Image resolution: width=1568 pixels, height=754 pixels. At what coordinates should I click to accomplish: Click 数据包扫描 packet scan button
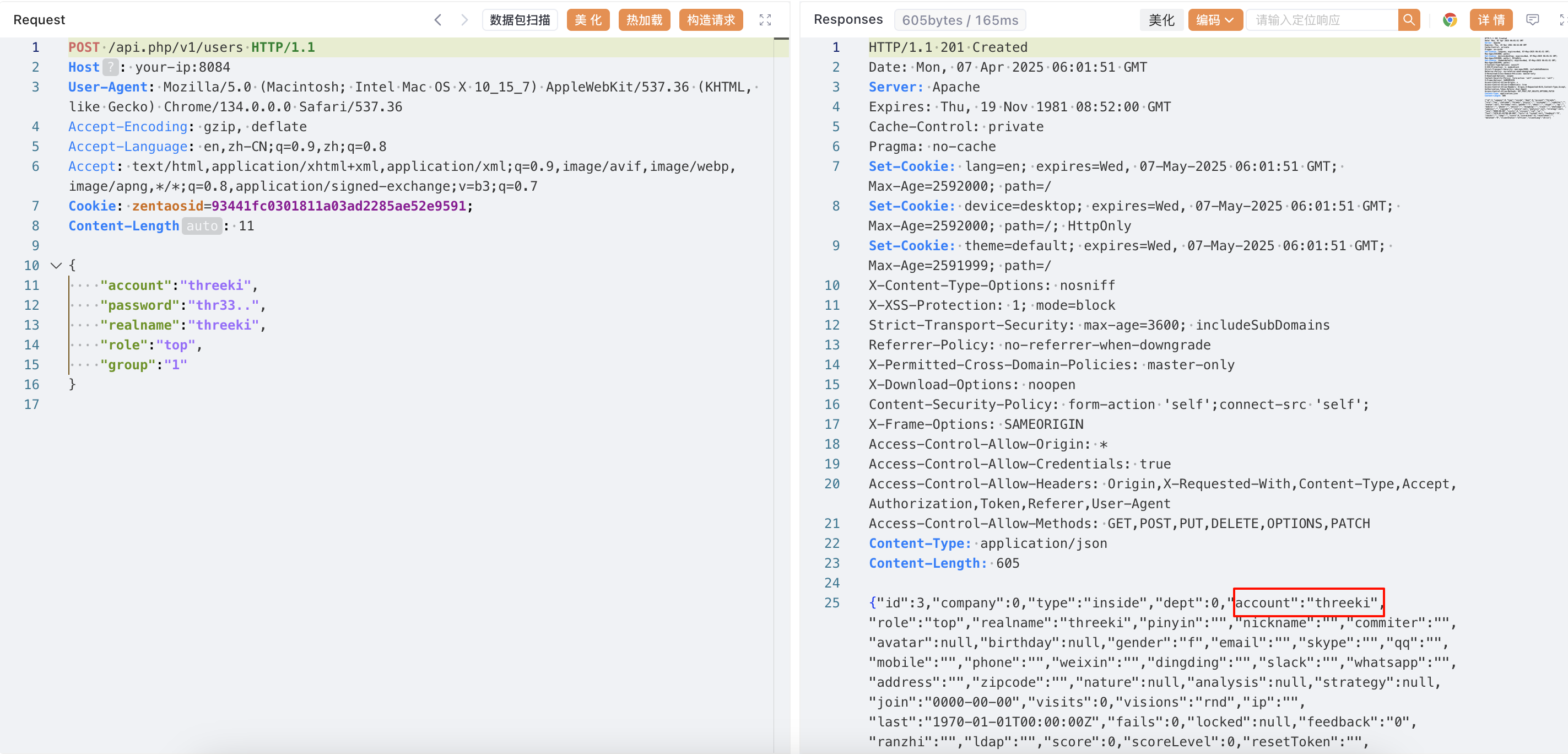[x=520, y=20]
